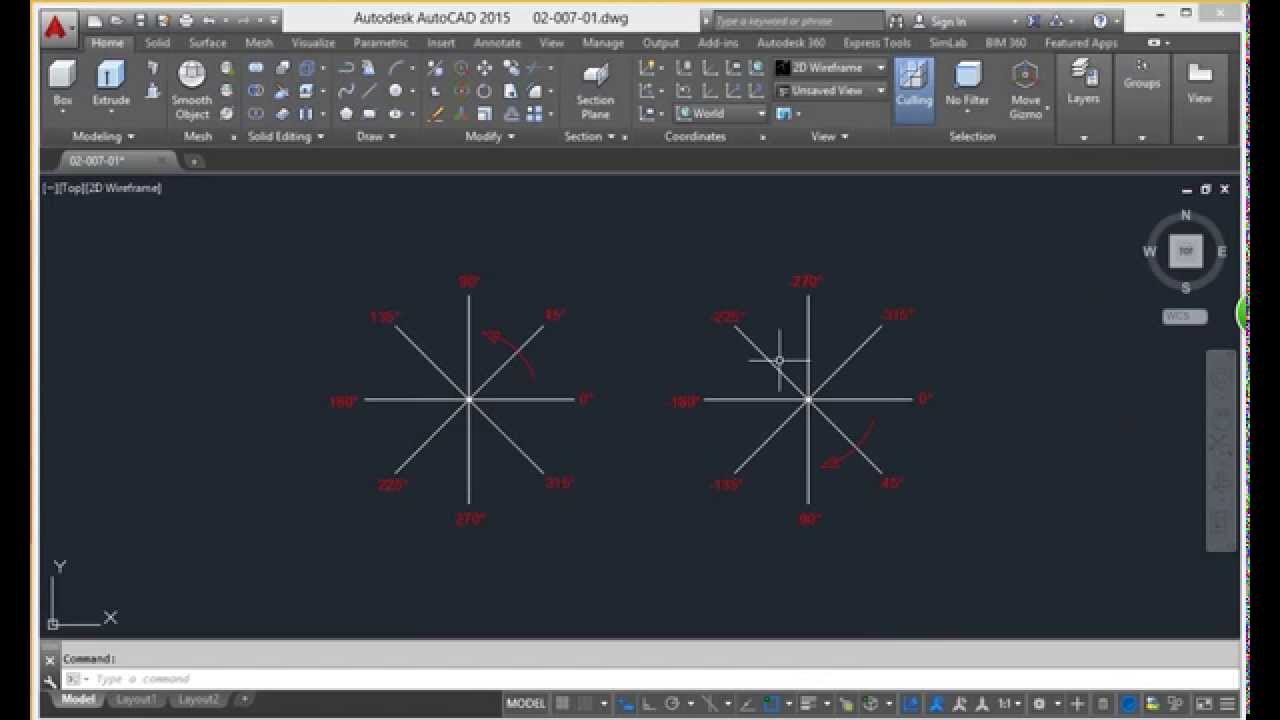The height and width of the screenshot is (720, 1280).
Task: Click the add layout plus button
Action: click(244, 700)
